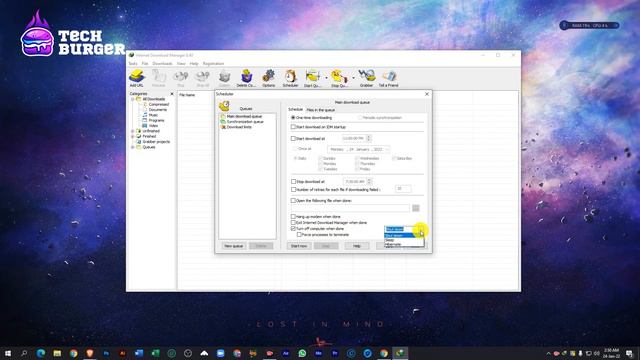Screen dimensions: 640x360
Task: Click the browse button beside file field
Action: coord(416,208)
